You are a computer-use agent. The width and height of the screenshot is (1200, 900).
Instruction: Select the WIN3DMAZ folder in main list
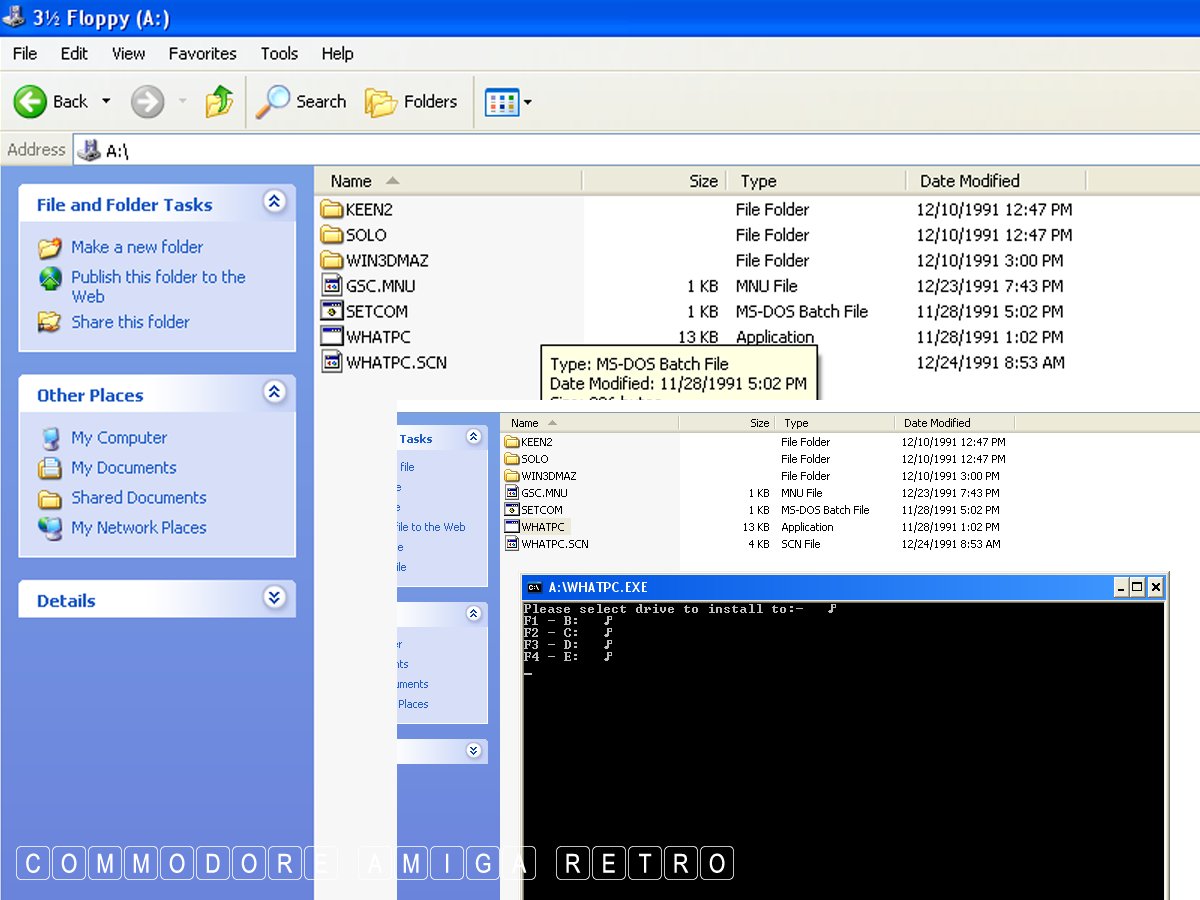[386, 261]
